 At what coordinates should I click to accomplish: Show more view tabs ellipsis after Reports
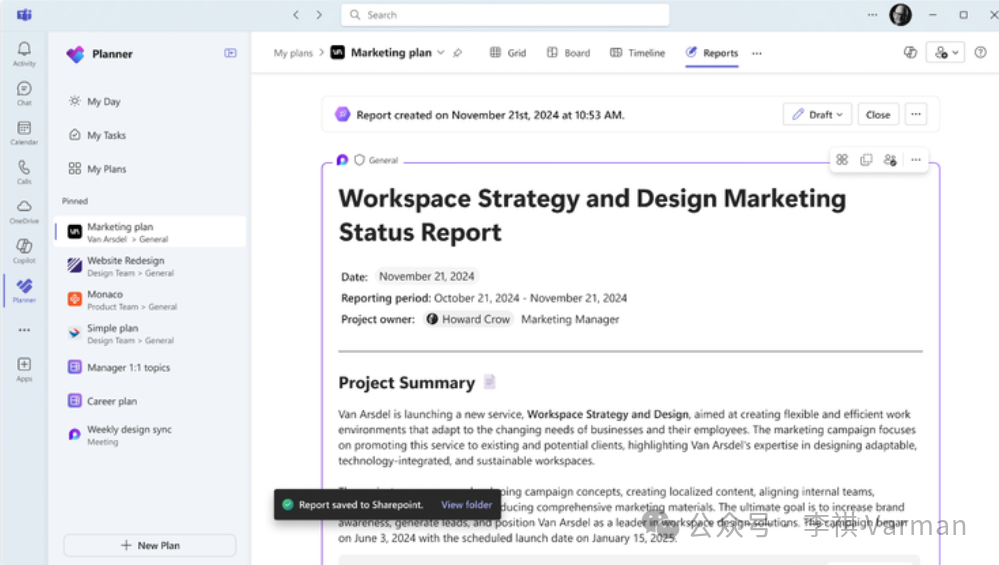click(x=757, y=54)
